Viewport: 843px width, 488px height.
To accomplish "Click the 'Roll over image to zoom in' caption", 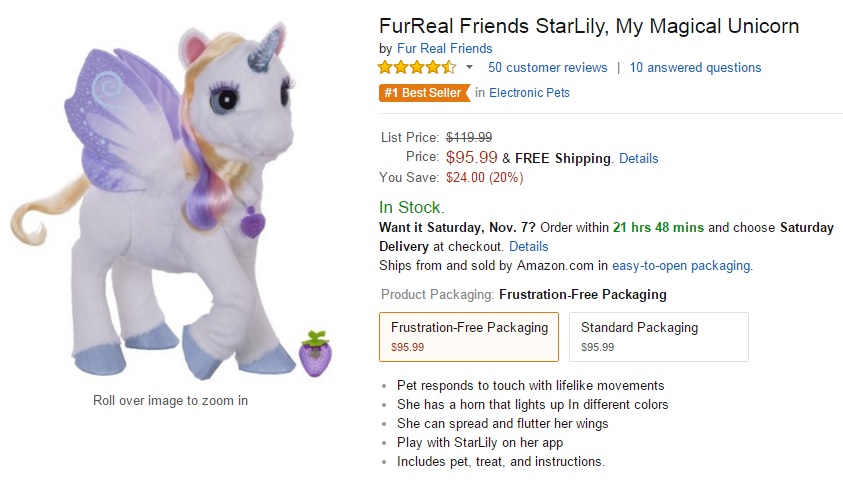I will pos(170,401).
